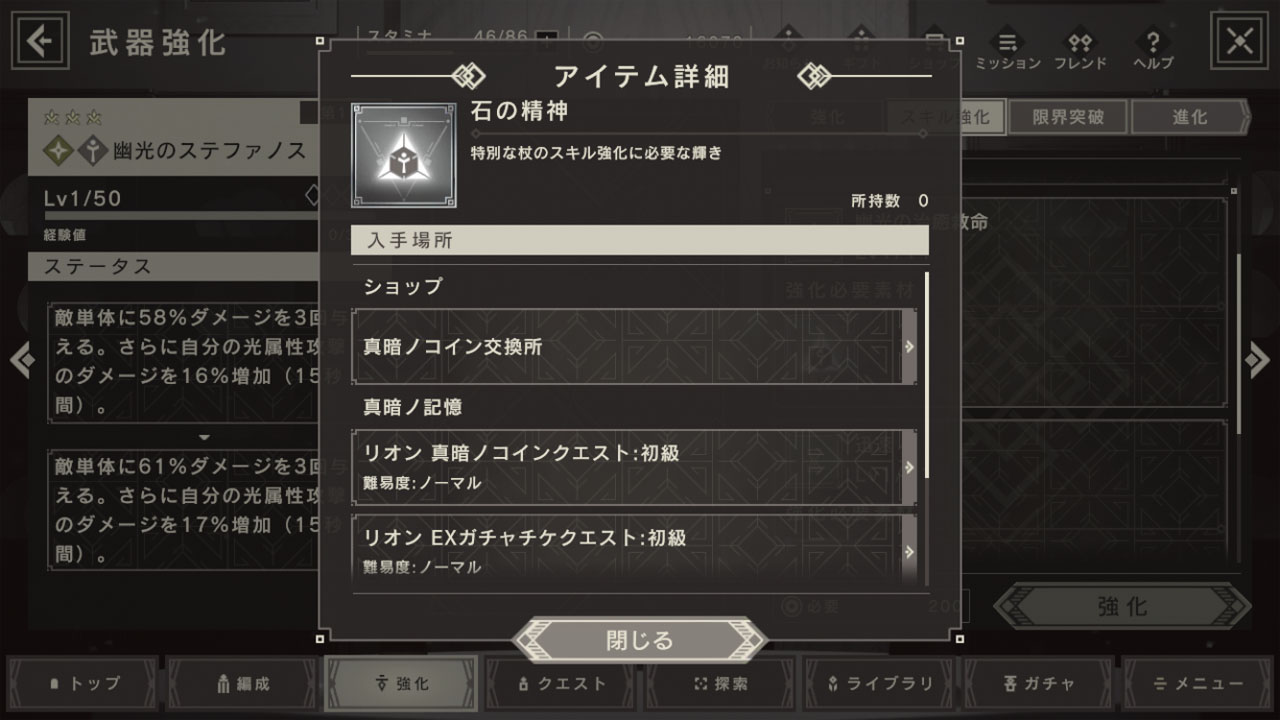Open the クエスト bottom navigation item
This screenshot has height=720, width=1280.
[x=560, y=684]
